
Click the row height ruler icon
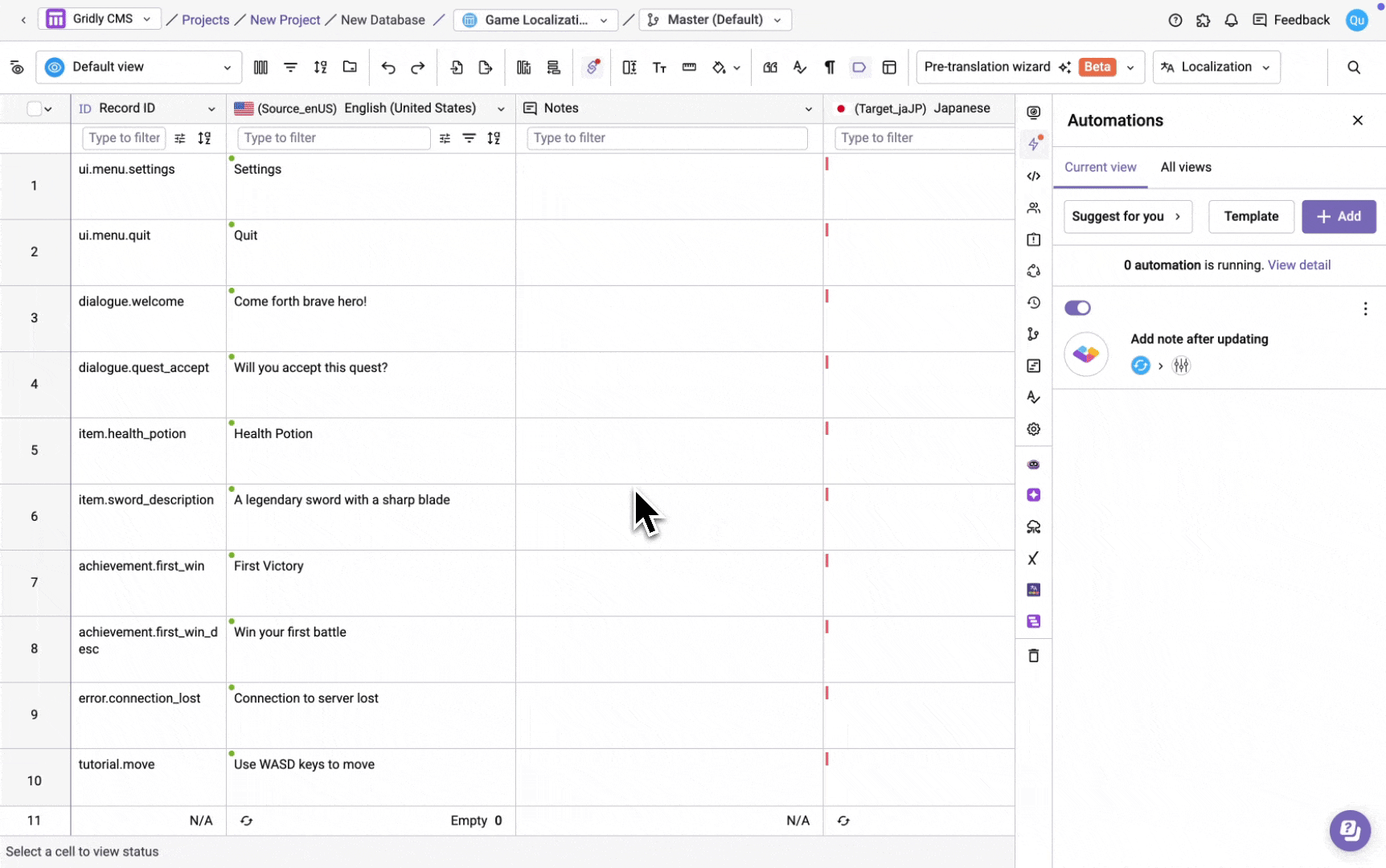pos(689,68)
